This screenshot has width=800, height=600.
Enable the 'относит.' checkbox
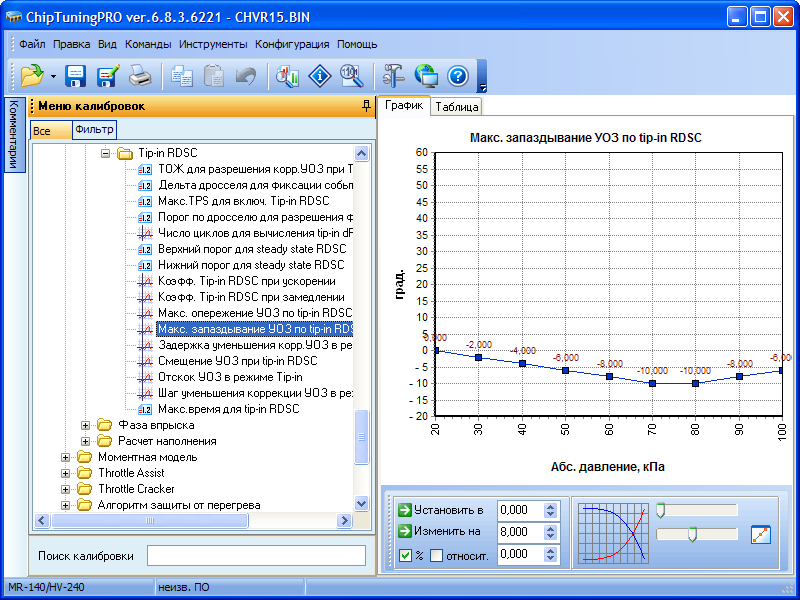436,555
